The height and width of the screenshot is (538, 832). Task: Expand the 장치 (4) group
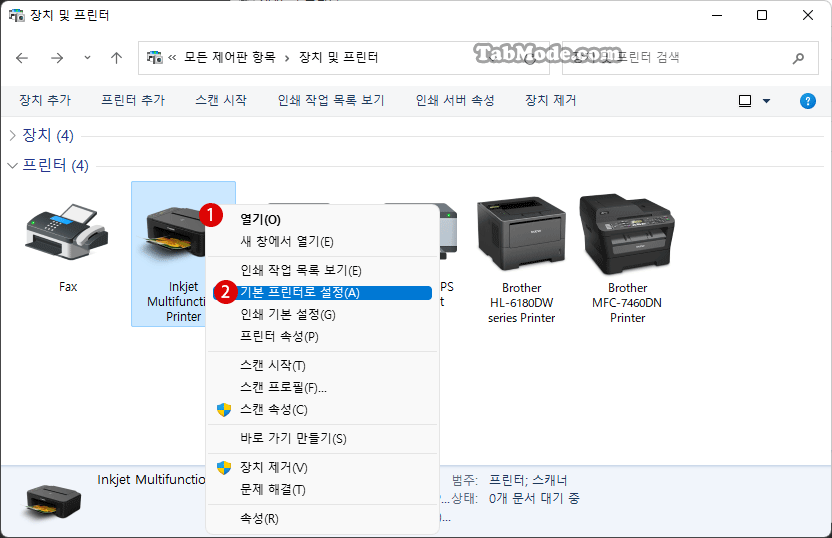click(12, 136)
